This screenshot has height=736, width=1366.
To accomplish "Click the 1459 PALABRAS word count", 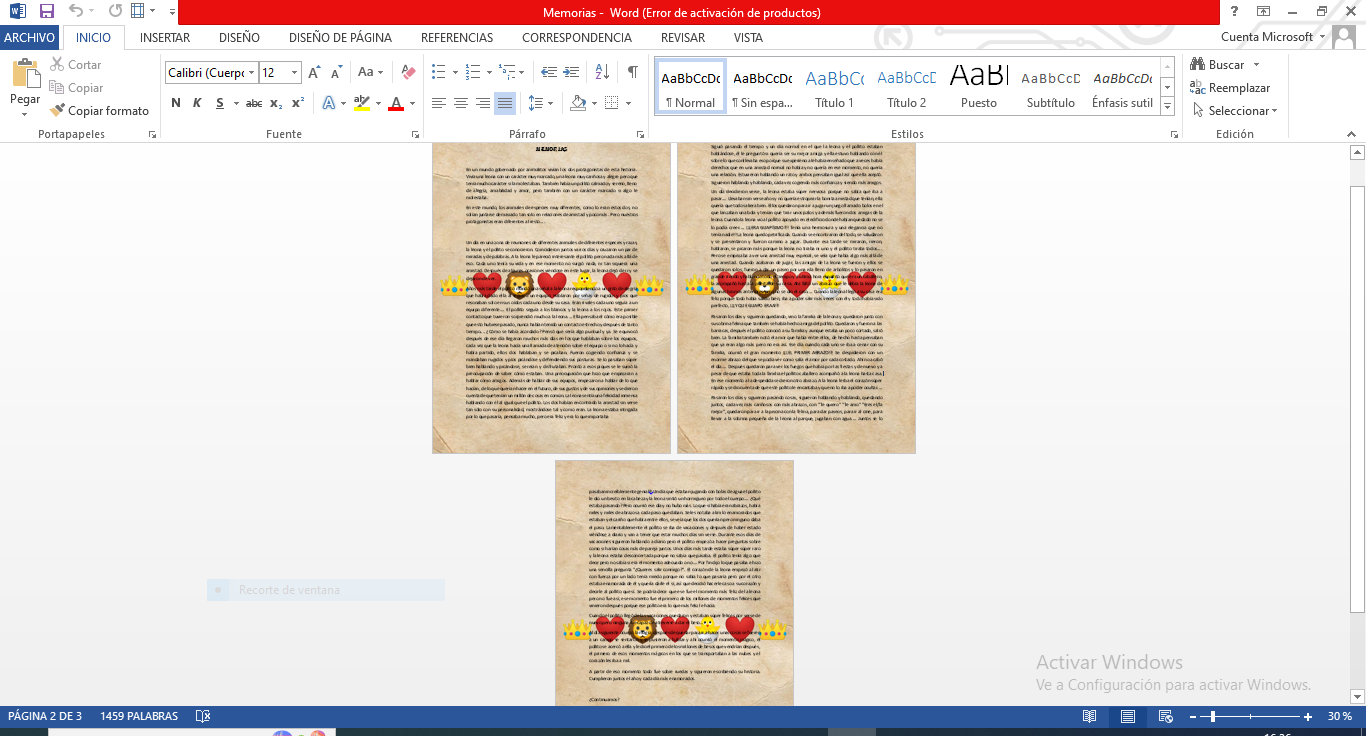I will pyautogui.click(x=139, y=716).
